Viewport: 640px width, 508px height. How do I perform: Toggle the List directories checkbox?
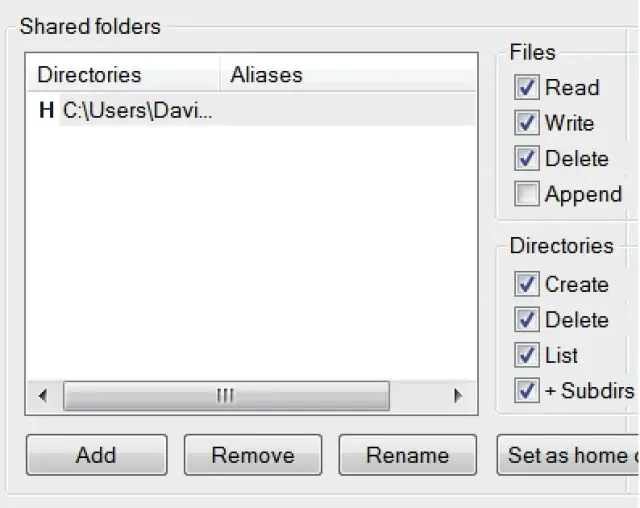click(x=527, y=355)
